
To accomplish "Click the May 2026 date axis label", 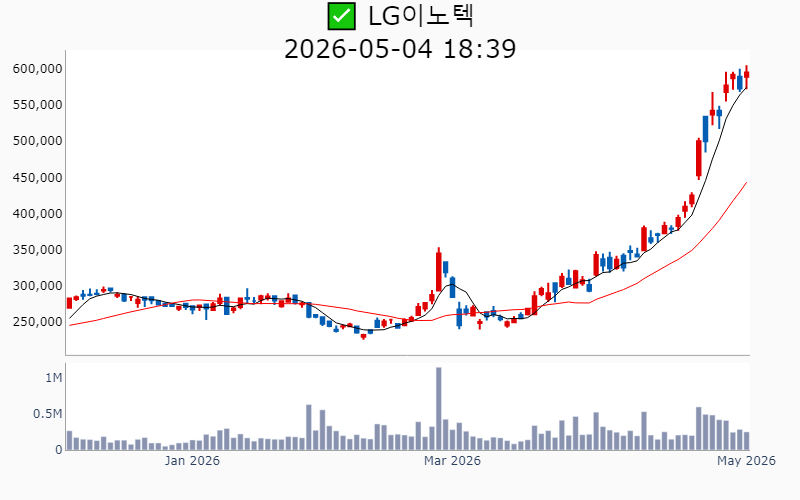I will pyautogui.click(x=746, y=461).
